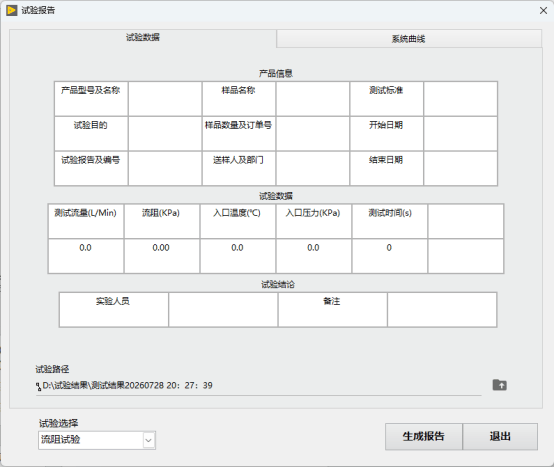Expand the 试验选择 dropdown arrow
The height and width of the screenshot is (468, 554).
point(149,440)
